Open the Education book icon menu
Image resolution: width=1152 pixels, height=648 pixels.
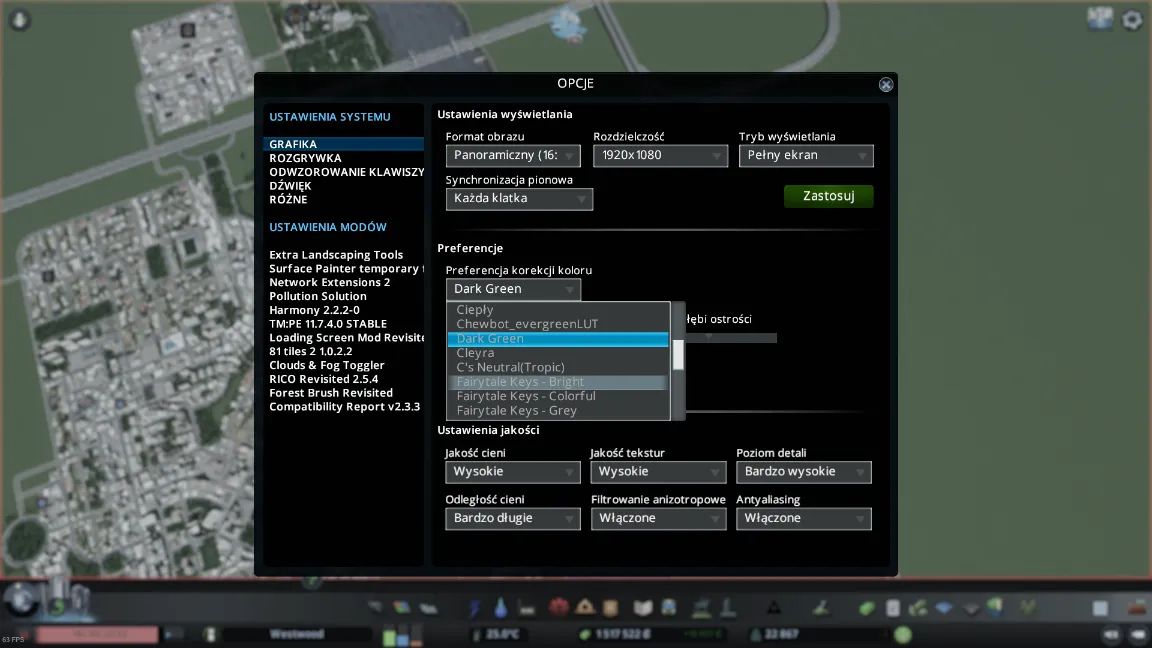tap(643, 608)
